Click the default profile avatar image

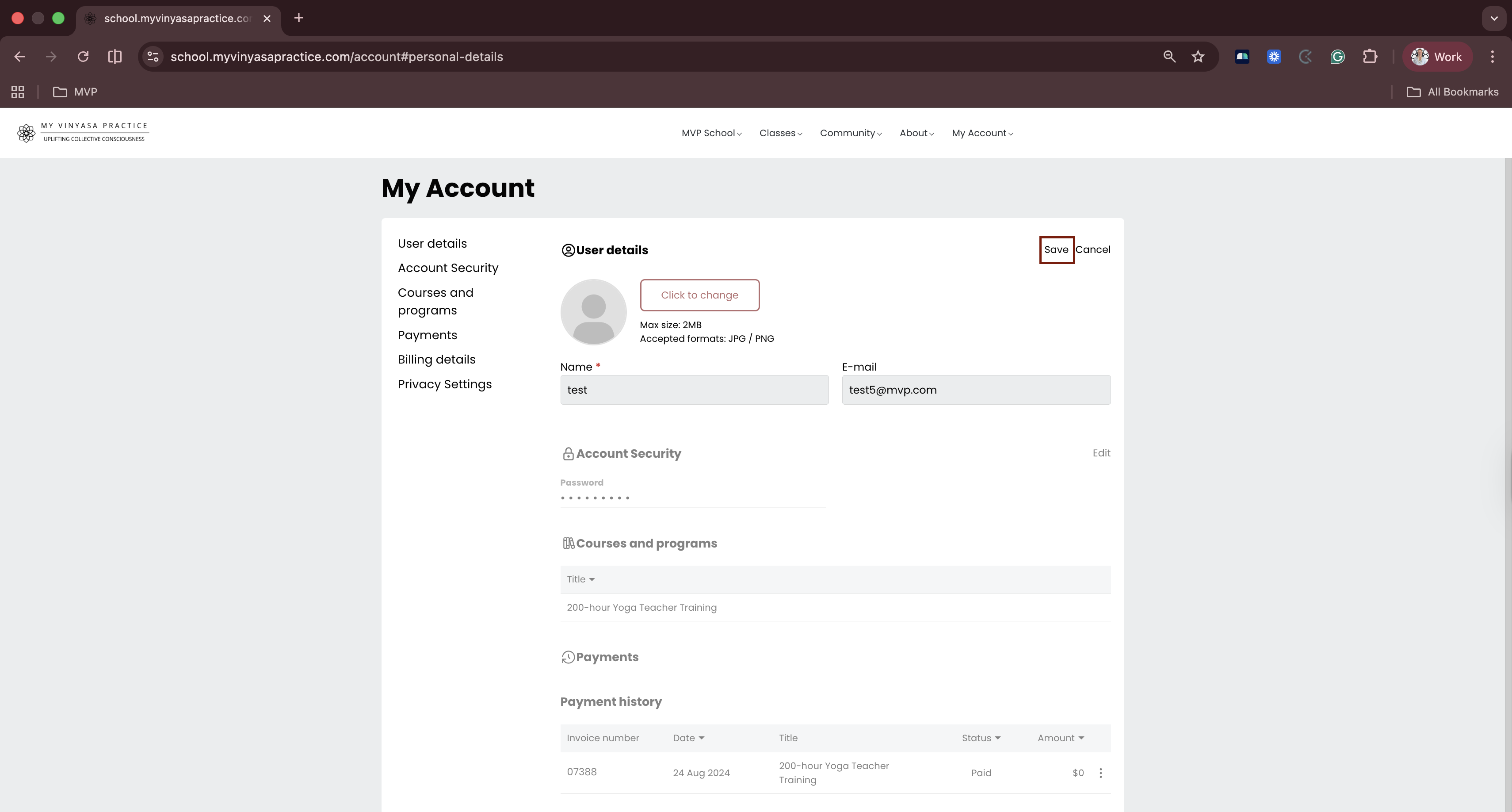pos(593,312)
